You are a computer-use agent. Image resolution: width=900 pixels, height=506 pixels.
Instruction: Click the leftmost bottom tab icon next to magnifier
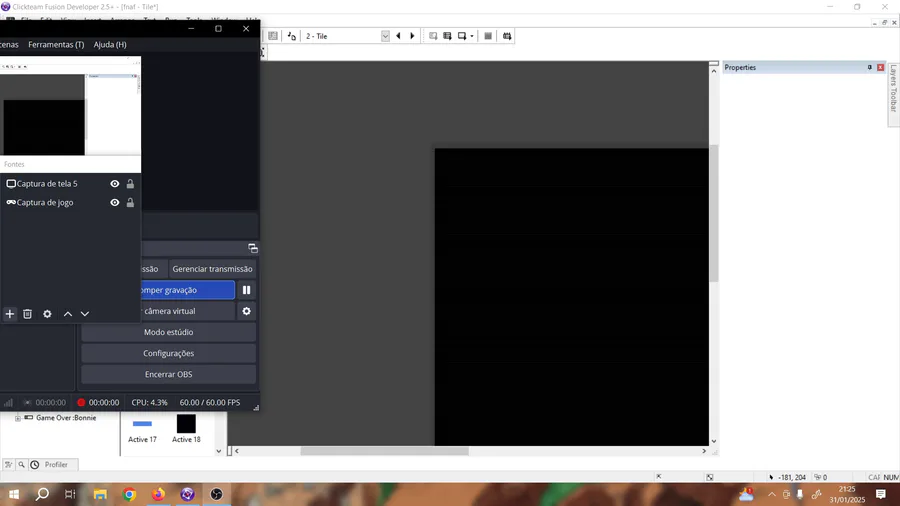pyautogui.click(x=8, y=465)
